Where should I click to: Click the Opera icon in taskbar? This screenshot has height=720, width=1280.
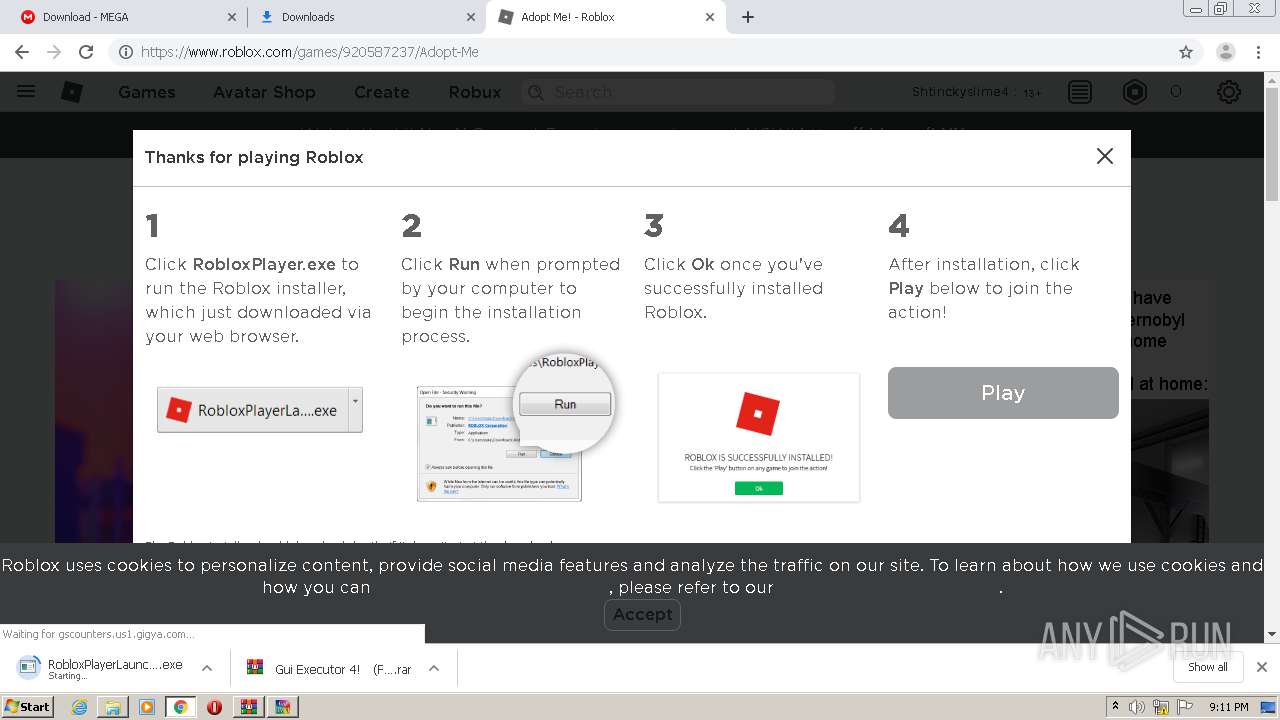(214, 707)
